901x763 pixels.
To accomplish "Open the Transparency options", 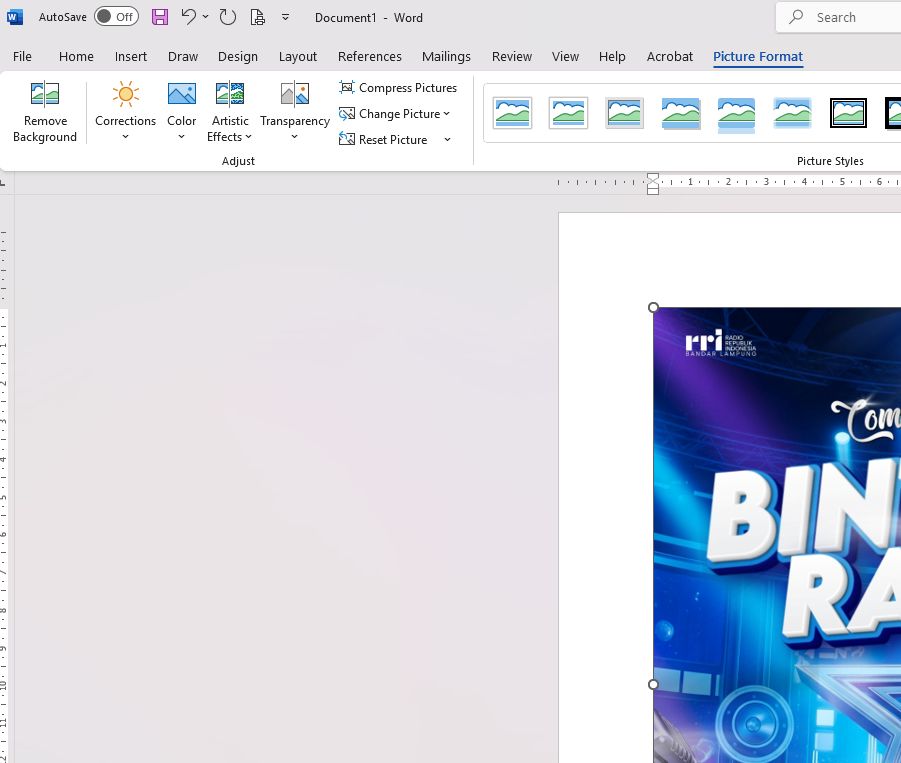I will pyautogui.click(x=295, y=111).
